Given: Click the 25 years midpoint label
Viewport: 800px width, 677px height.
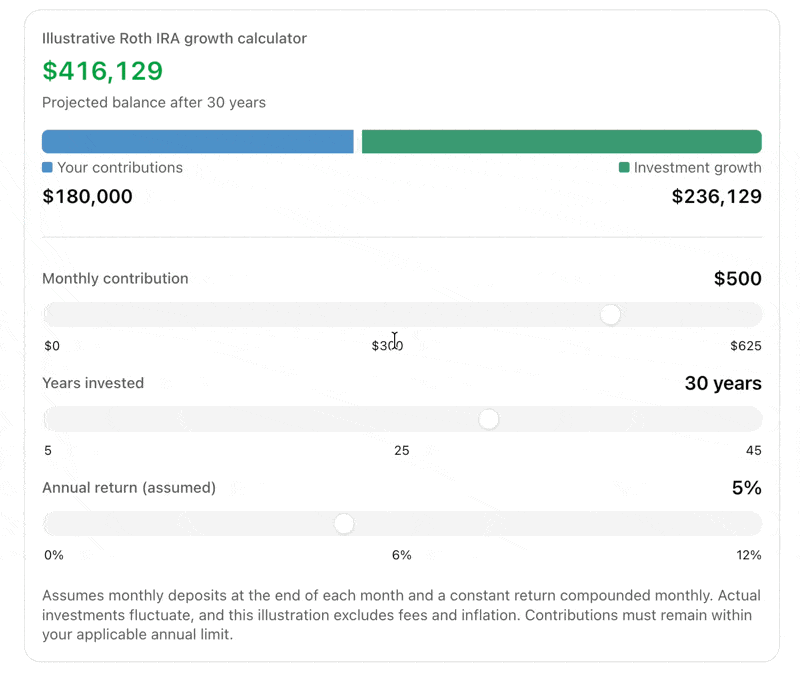Looking at the screenshot, I should coord(402,450).
